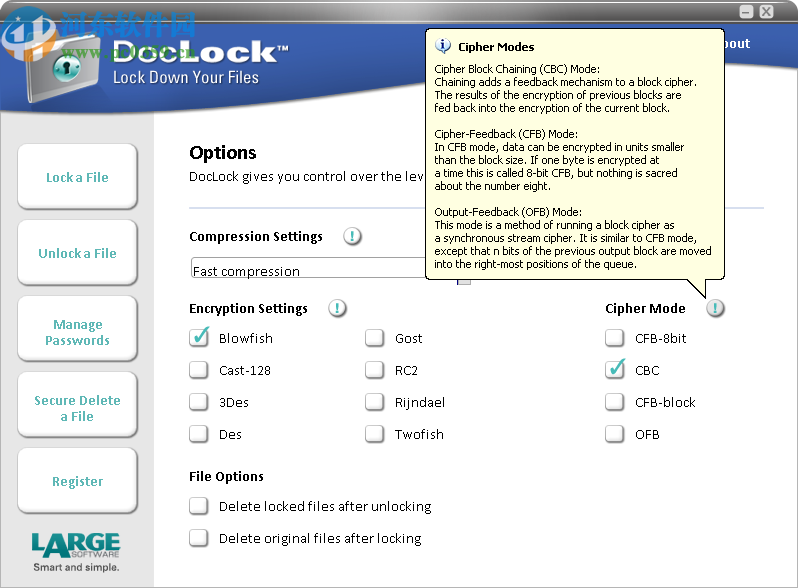
Task: Enable Twofish encryption
Action: [375, 434]
